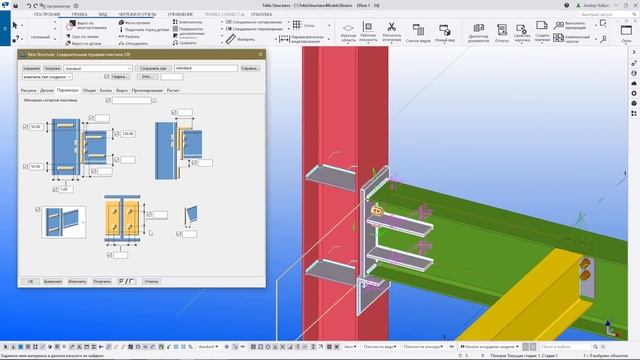This screenshot has width=640, height=360.
Task: Open the Плоскости контура dropdown
Action: pos(423,347)
